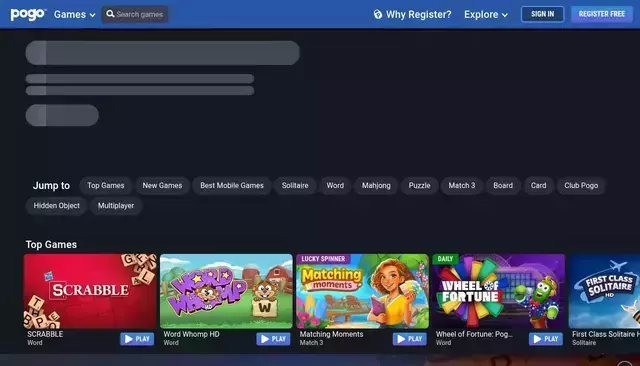This screenshot has width=640, height=366.
Task: Play Wheel of Fortune with PLAY button
Action: (546, 339)
